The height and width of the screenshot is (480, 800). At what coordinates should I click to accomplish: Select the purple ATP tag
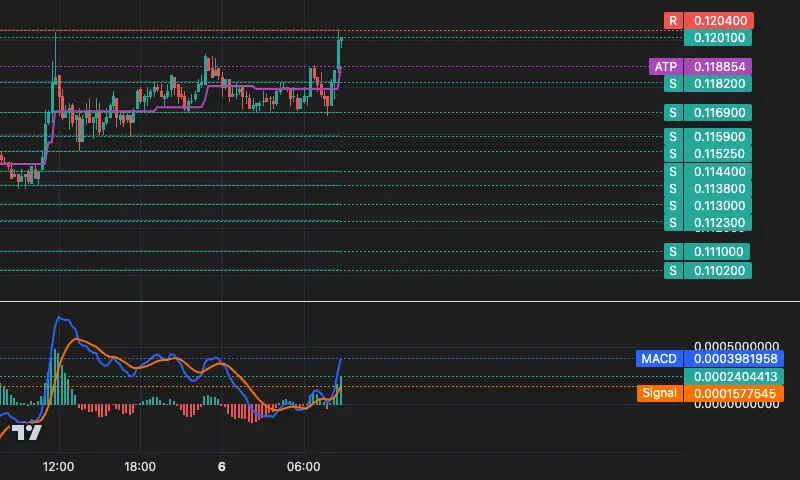pos(666,67)
